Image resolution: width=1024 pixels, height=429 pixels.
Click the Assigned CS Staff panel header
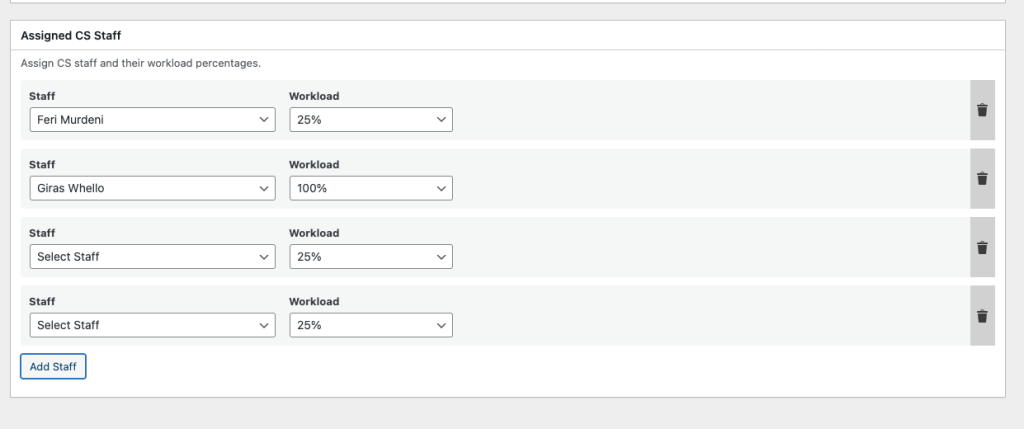(x=71, y=35)
